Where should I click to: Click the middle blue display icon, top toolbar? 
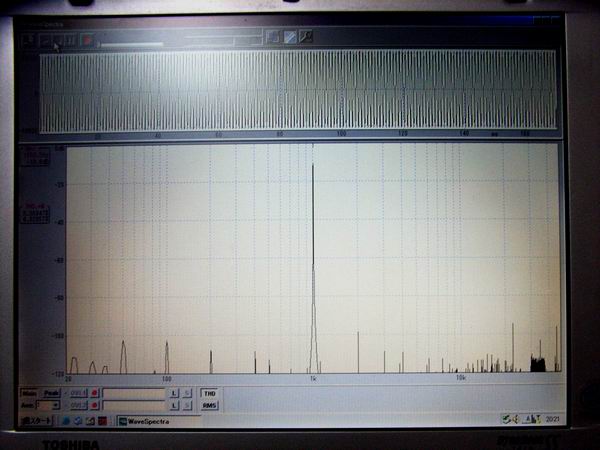coord(290,37)
